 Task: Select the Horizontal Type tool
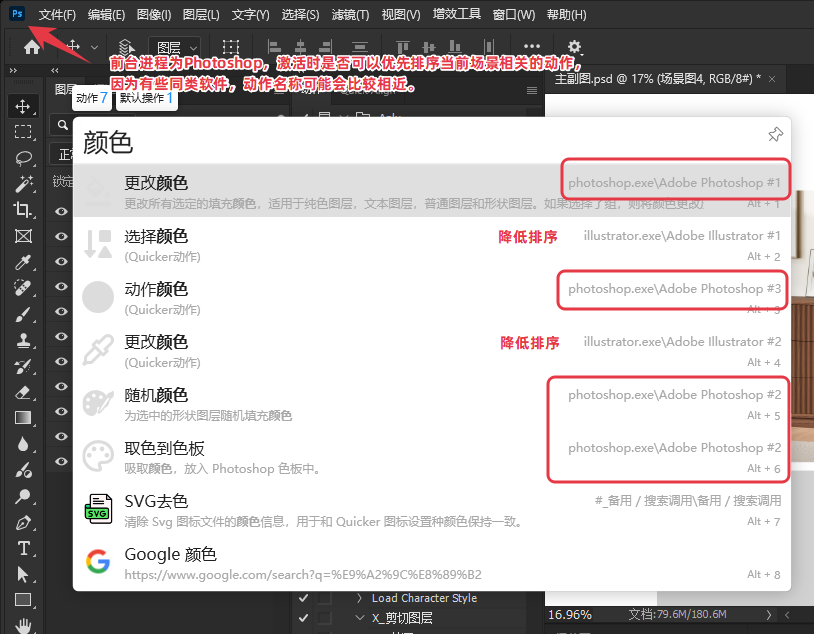23,548
